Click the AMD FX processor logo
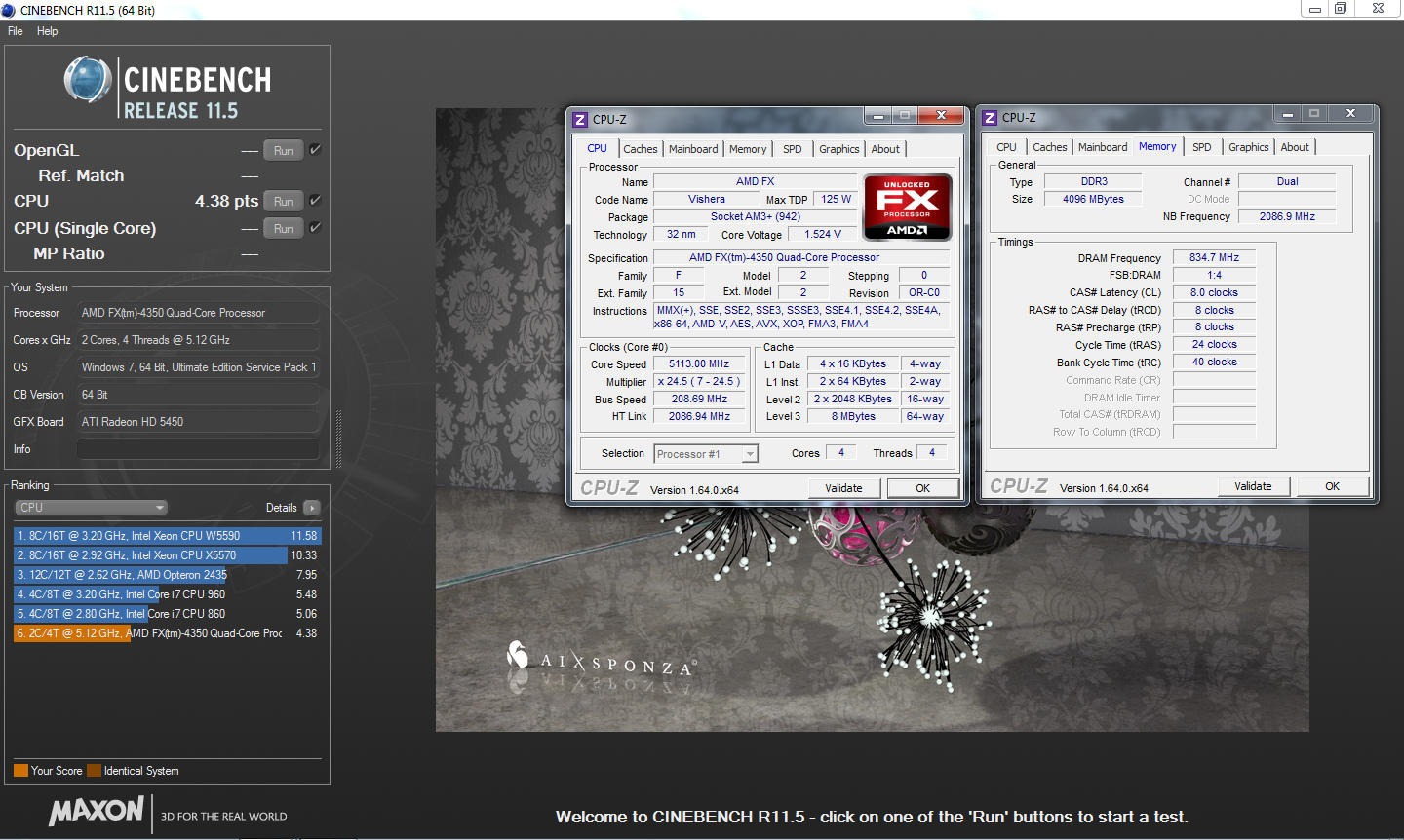The width and height of the screenshot is (1404, 840). click(907, 208)
